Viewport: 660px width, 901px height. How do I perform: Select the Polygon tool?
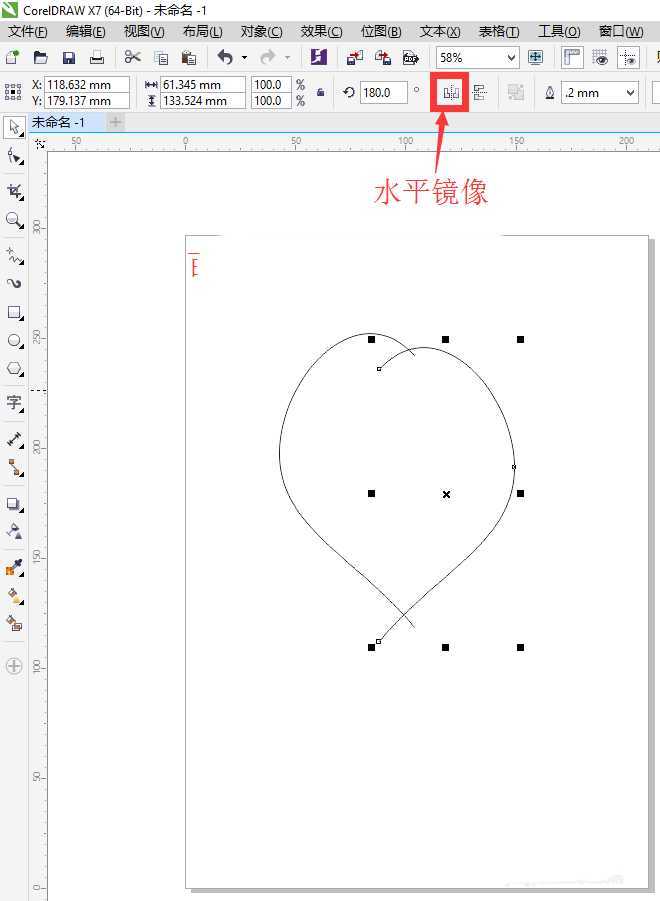(15, 369)
